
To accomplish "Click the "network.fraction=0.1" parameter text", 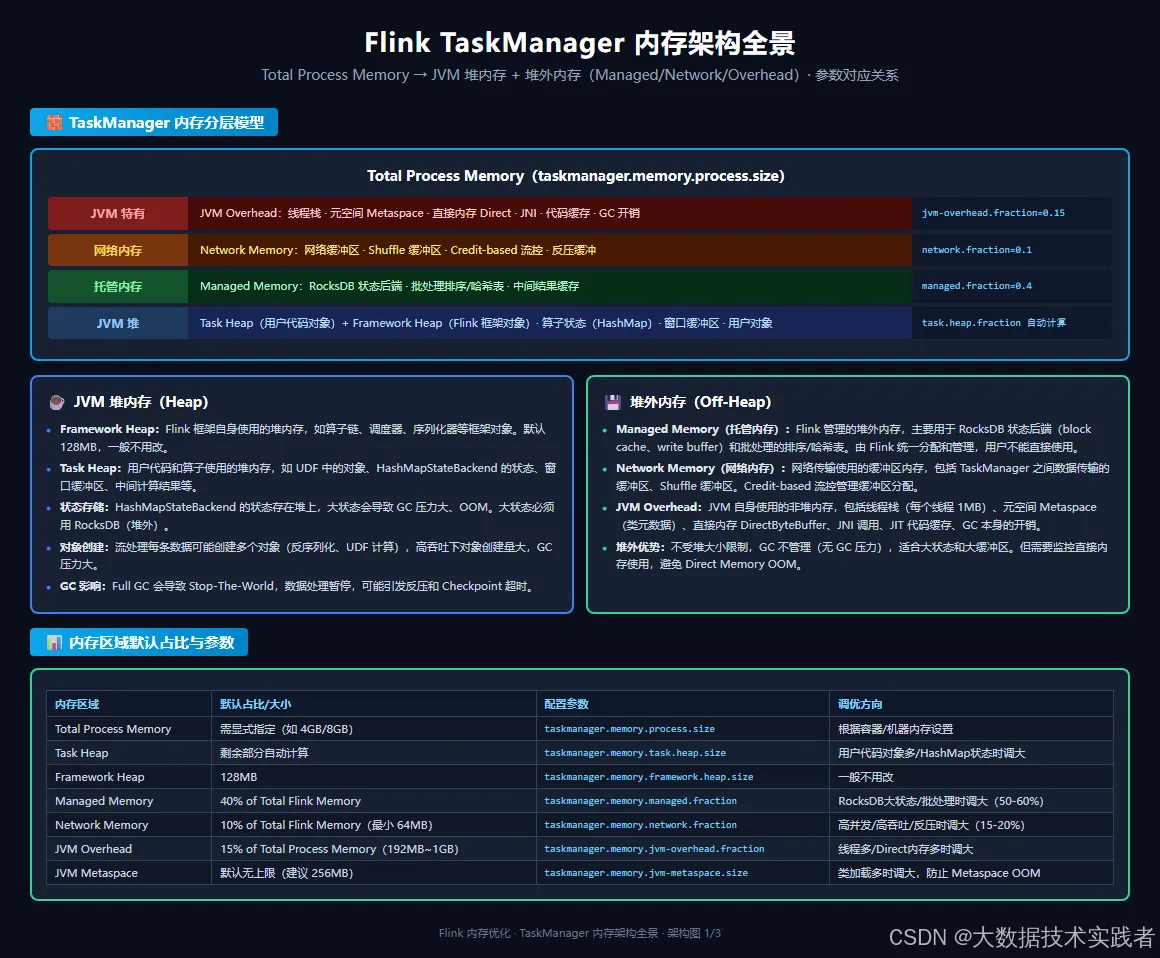I will 977,250.
